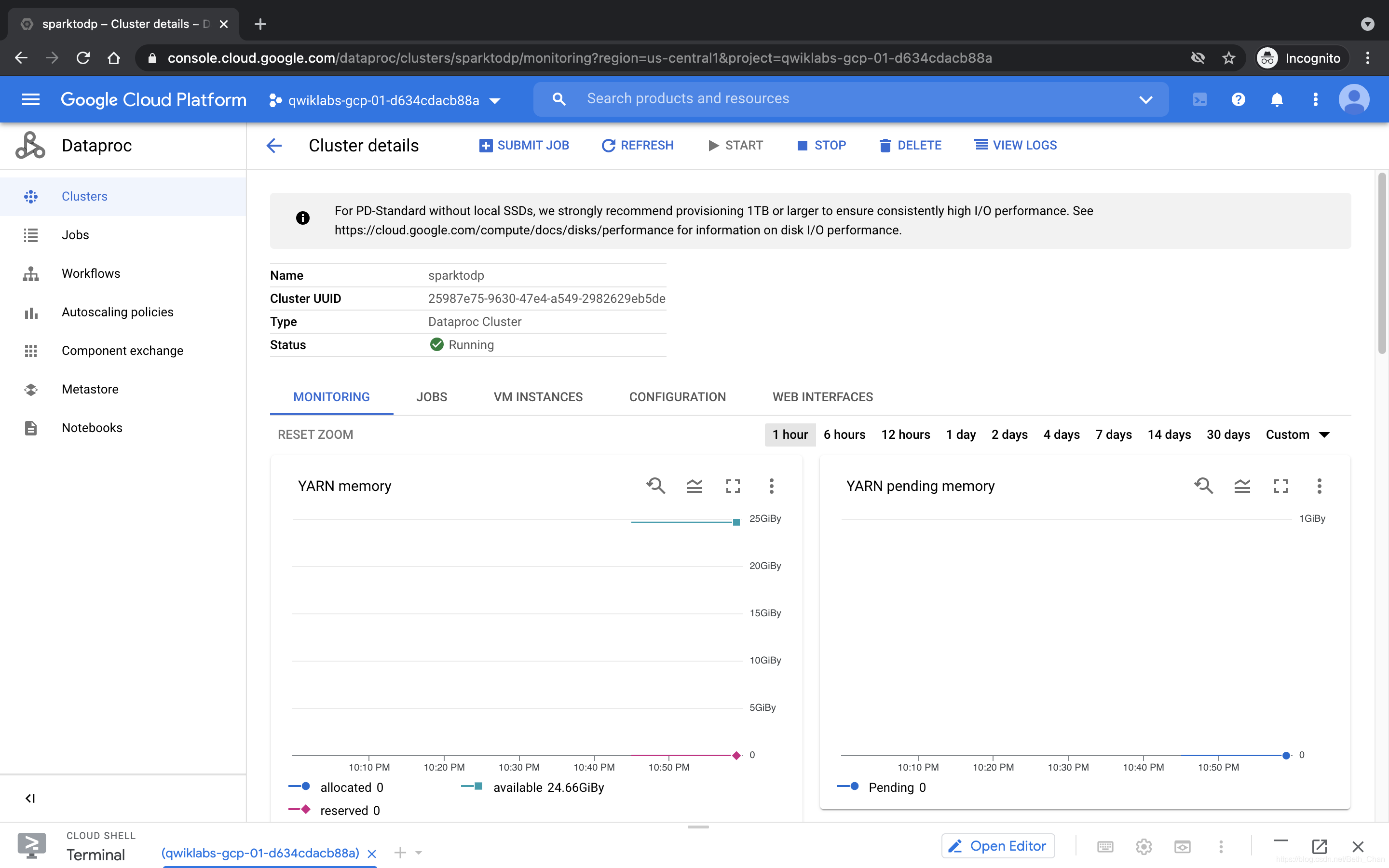The image size is (1389, 868).
Task: Switch to the MONITORING tab
Action: click(331, 397)
